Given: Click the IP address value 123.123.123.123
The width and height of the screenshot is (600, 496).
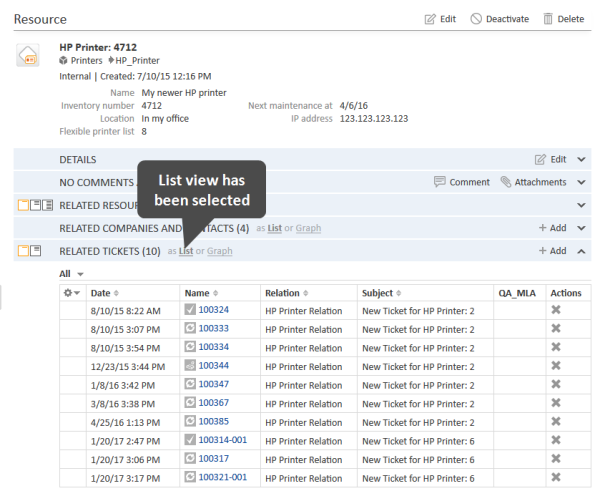Looking at the screenshot, I should (374, 119).
